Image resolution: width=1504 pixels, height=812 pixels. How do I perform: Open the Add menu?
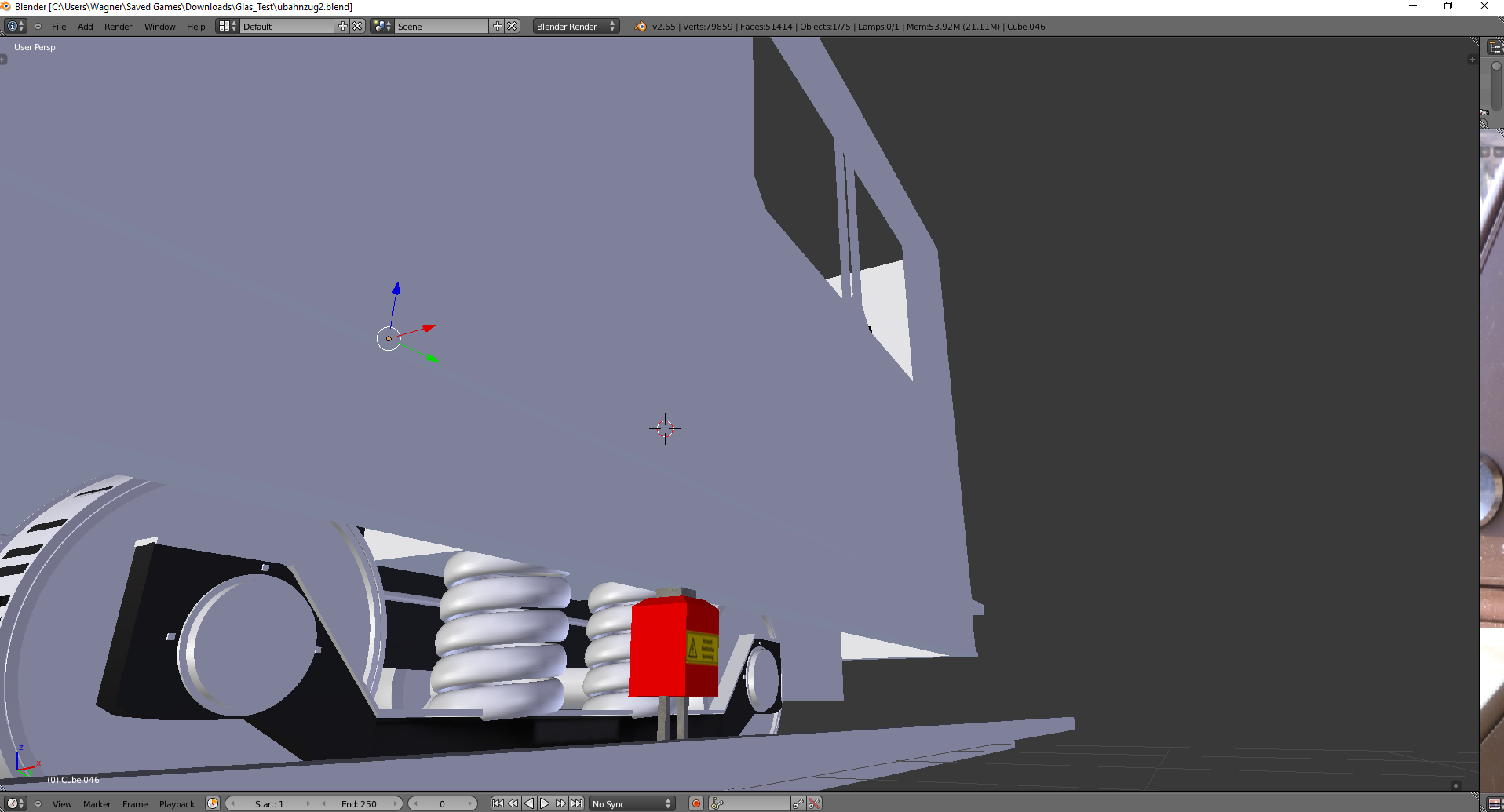(x=86, y=27)
